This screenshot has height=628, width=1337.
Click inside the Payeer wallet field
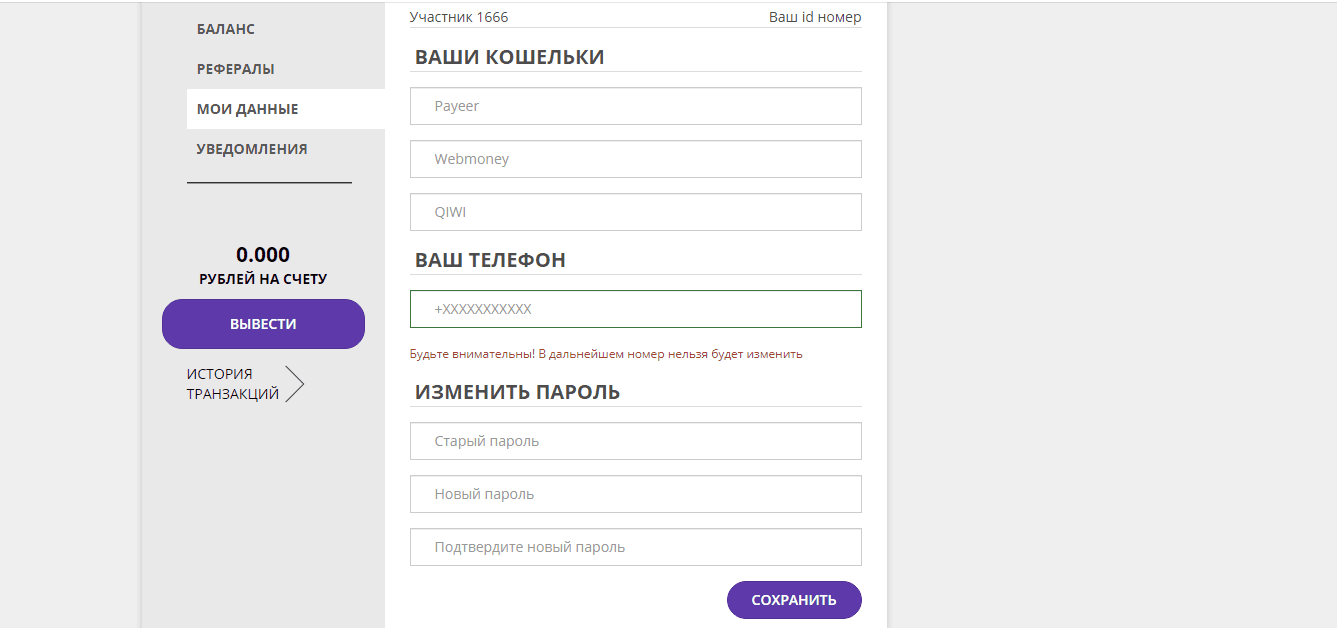pos(636,106)
